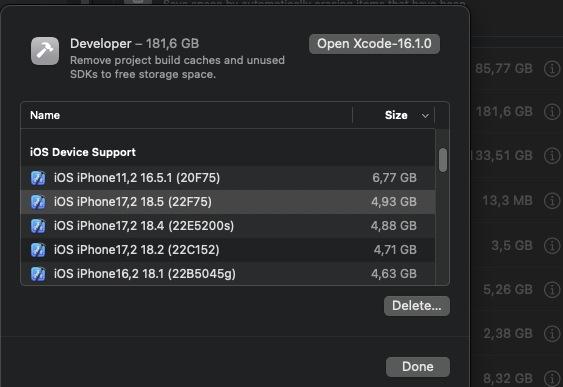Screen dimensions: 563x387
Task: Open info for 181,6 GB item in background
Action: [552, 112]
